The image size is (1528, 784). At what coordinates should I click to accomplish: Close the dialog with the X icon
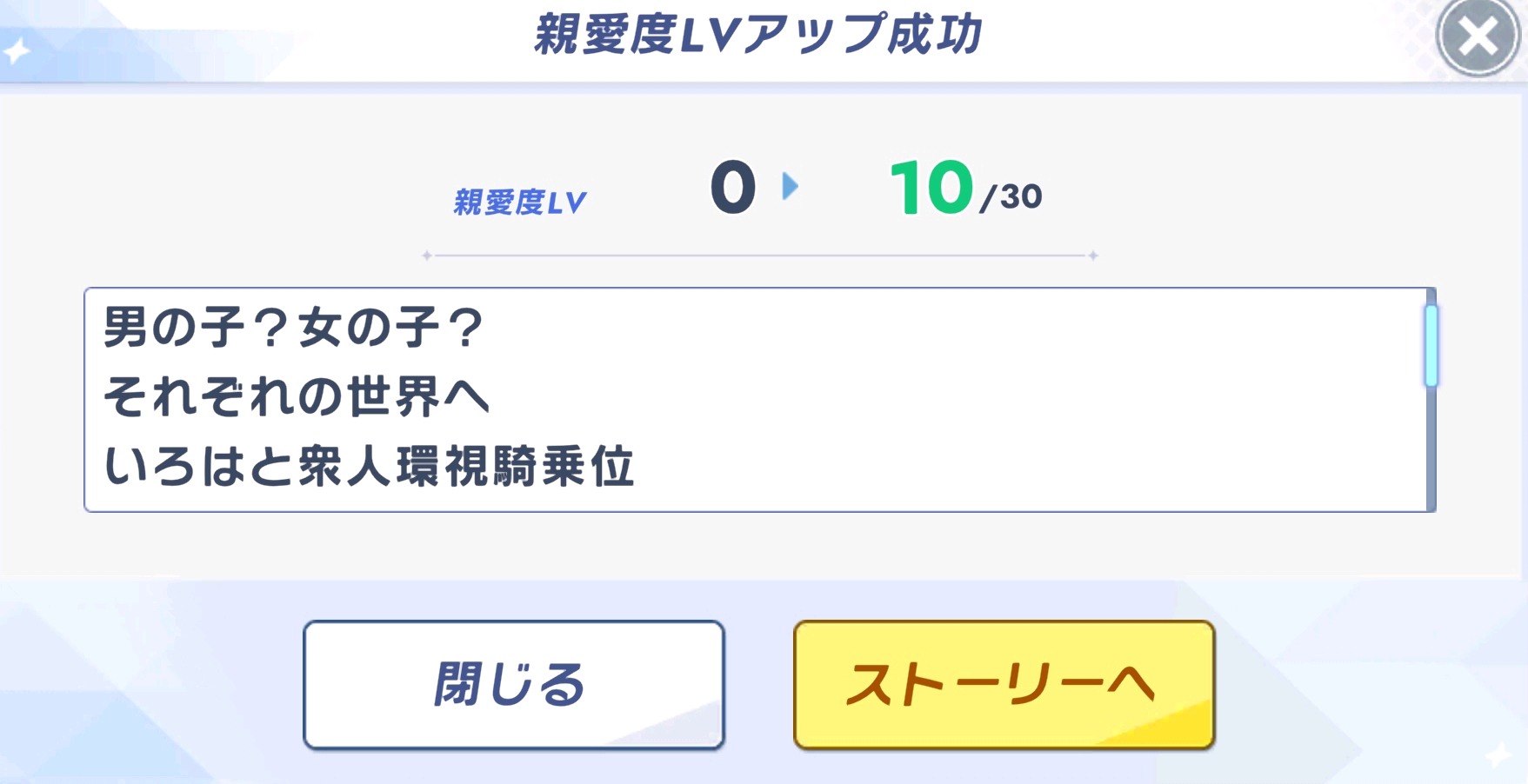[x=1477, y=37]
